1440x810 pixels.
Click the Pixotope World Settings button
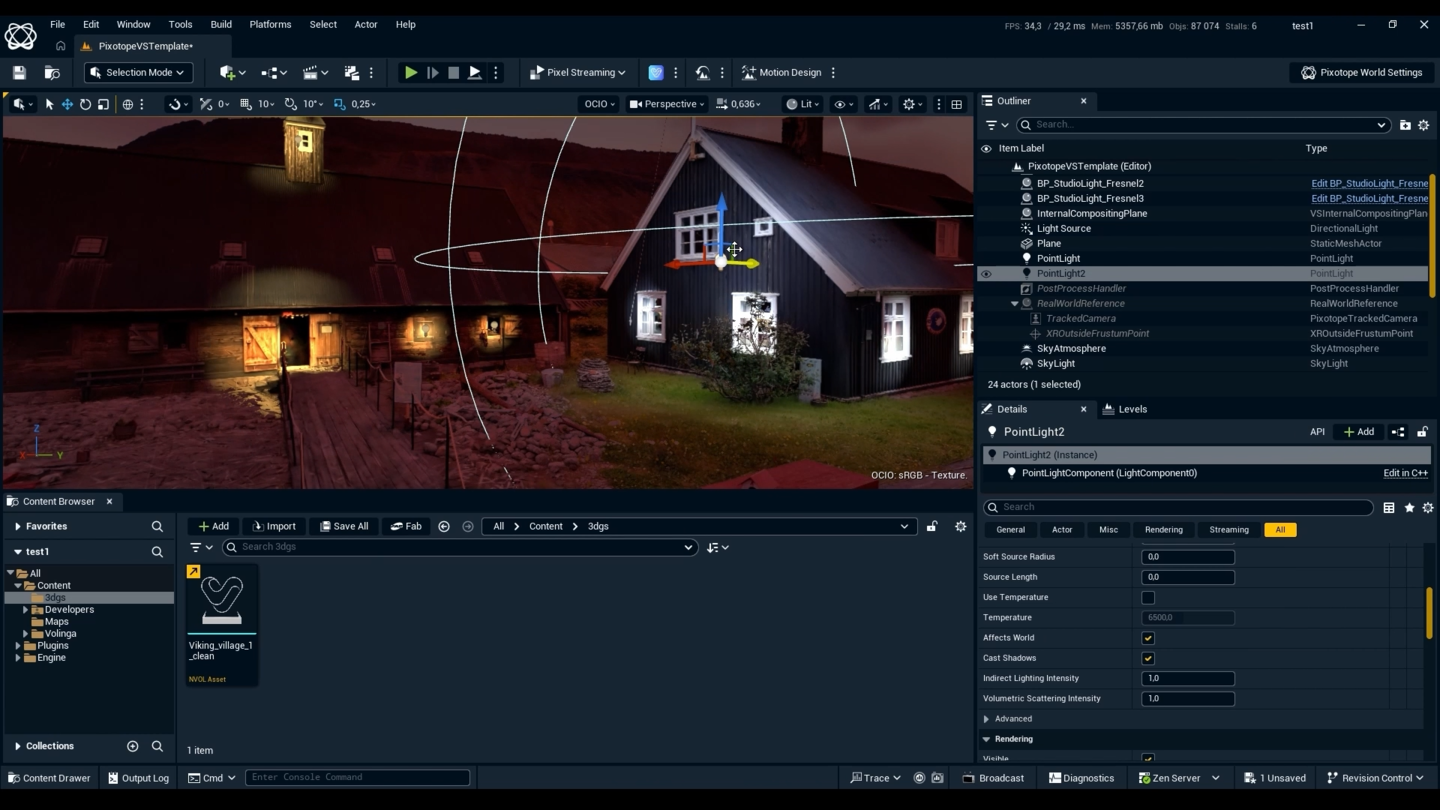(1361, 73)
